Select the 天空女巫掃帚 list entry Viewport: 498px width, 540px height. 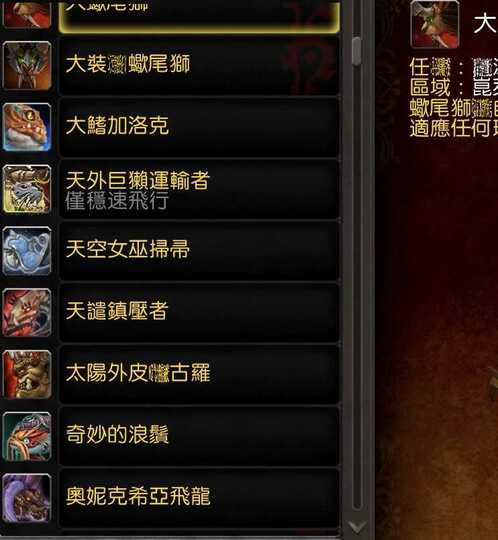[199, 251]
